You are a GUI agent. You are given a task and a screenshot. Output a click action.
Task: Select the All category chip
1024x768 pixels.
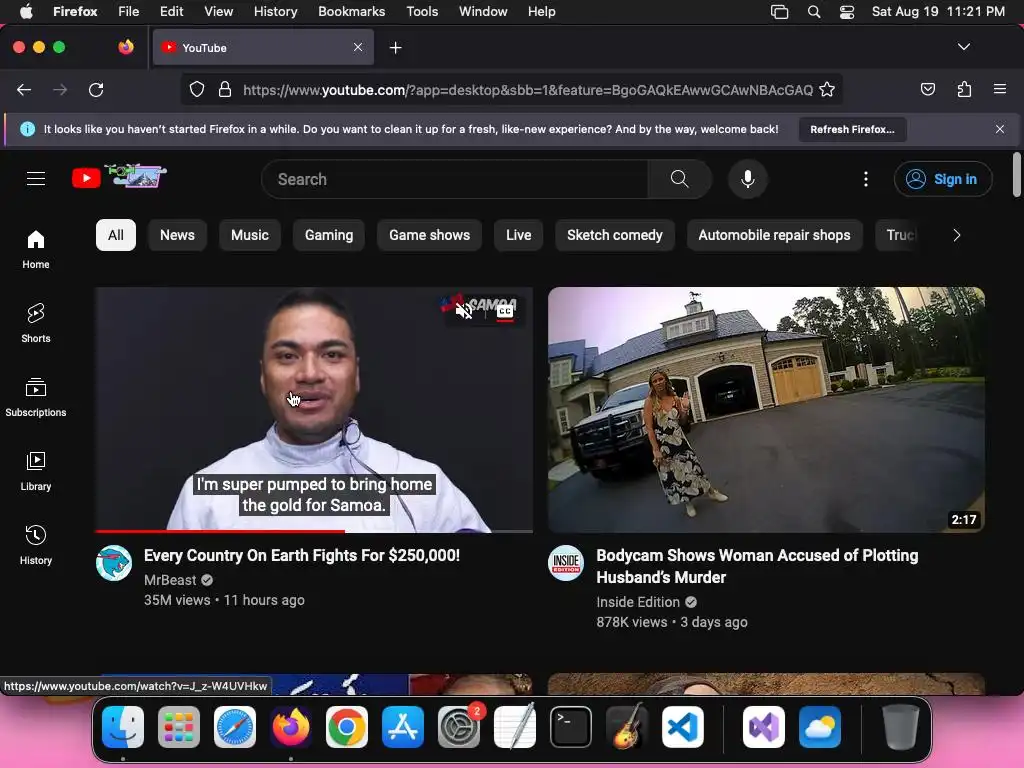[x=116, y=235]
